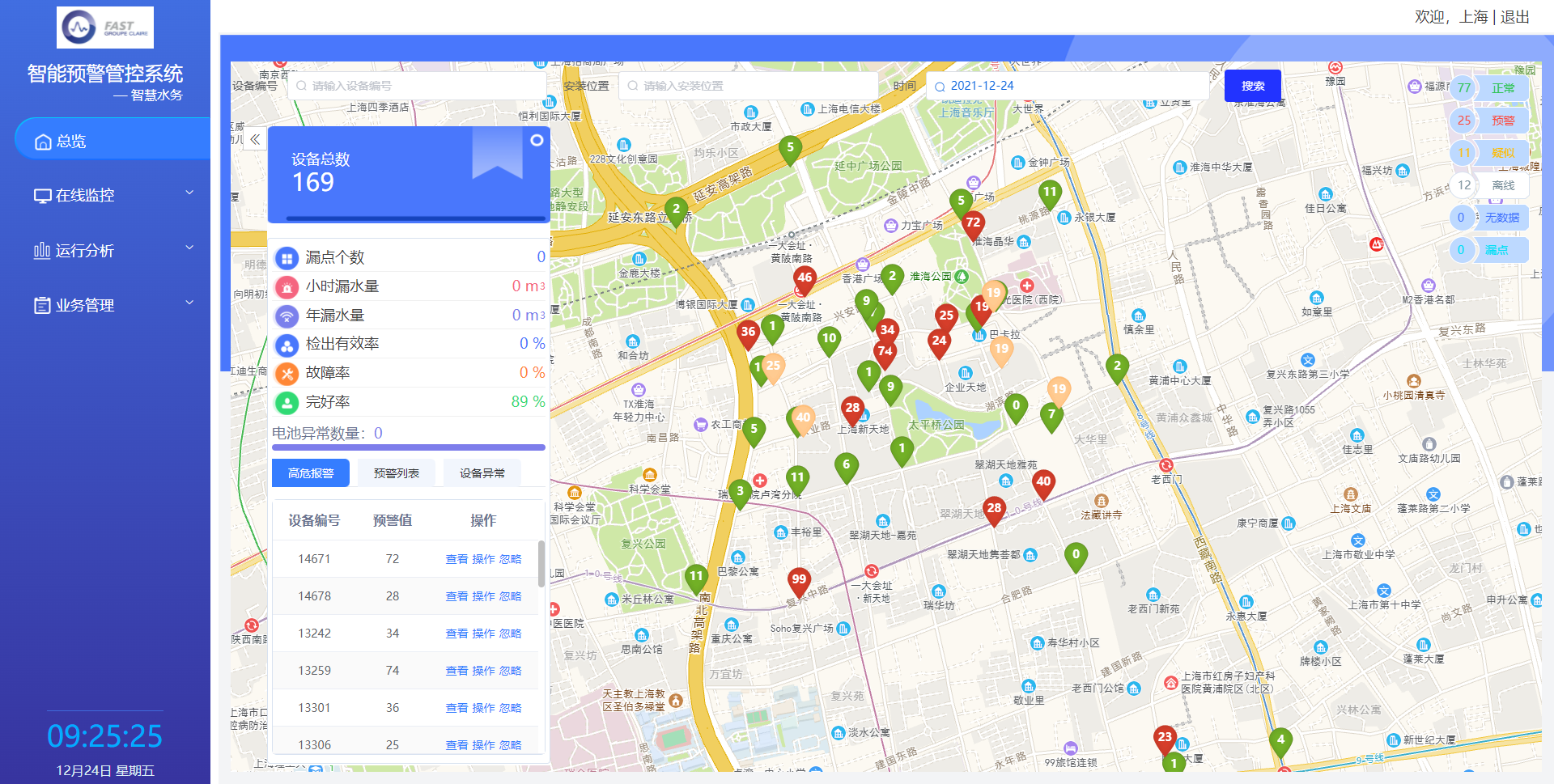Collapse the stats panel with double-chevron icon
The width and height of the screenshot is (1554, 784).
(x=255, y=139)
